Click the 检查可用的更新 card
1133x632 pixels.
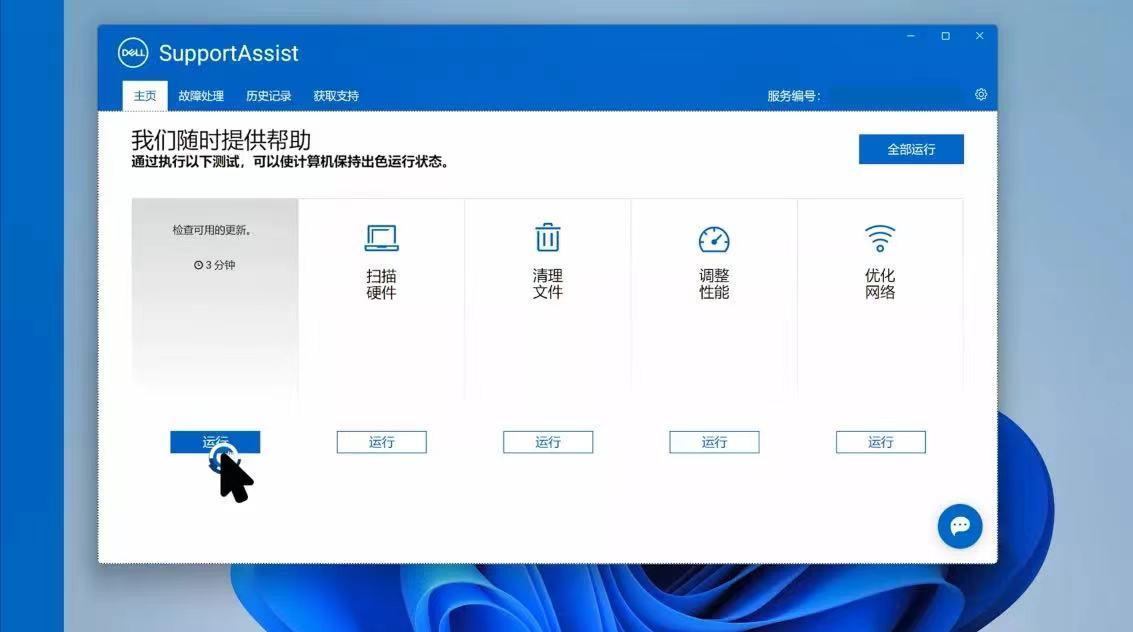tap(215, 300)
